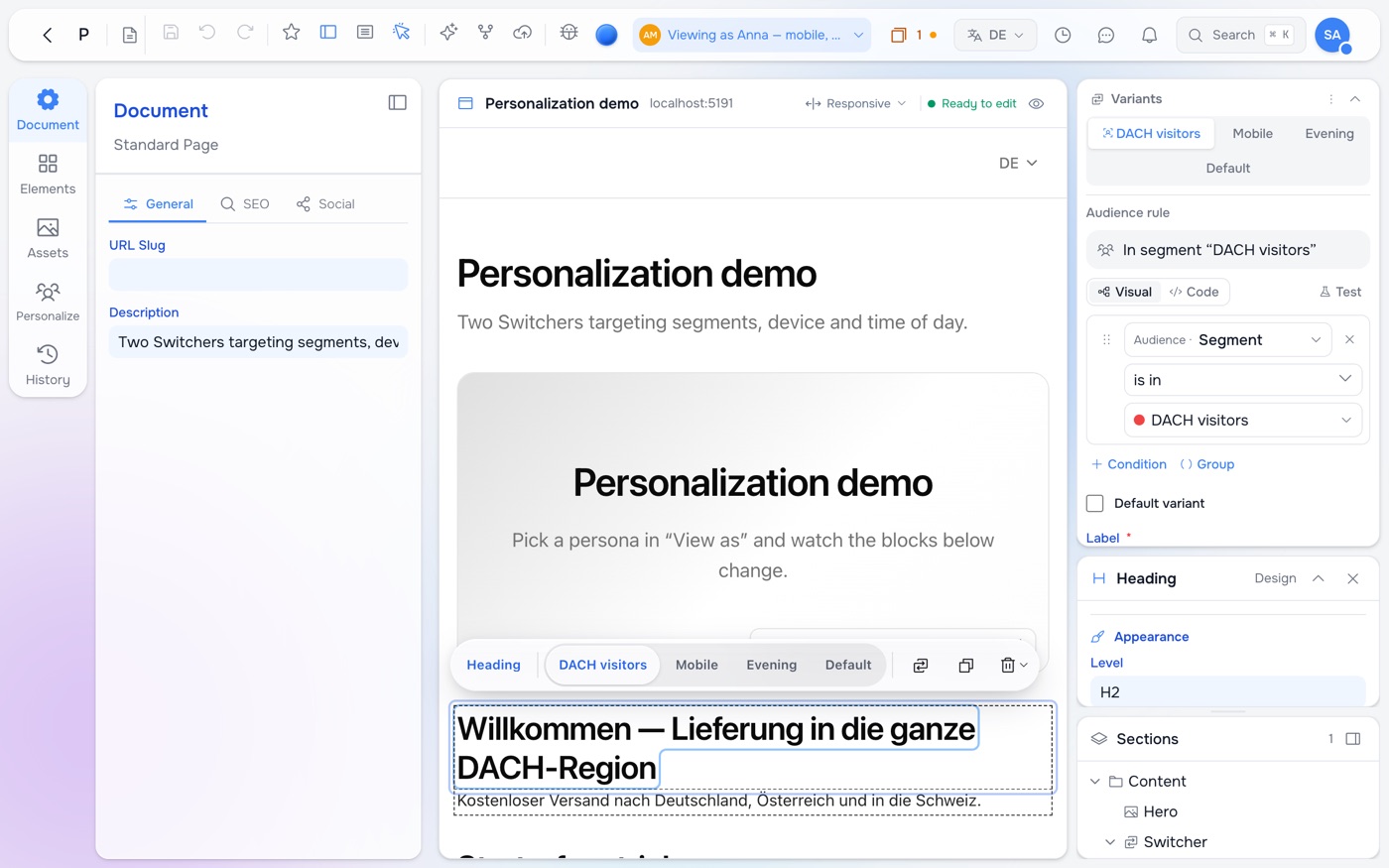Click the blue circle status indicator in toolbar
The image size is (1389, 868).
606,35
